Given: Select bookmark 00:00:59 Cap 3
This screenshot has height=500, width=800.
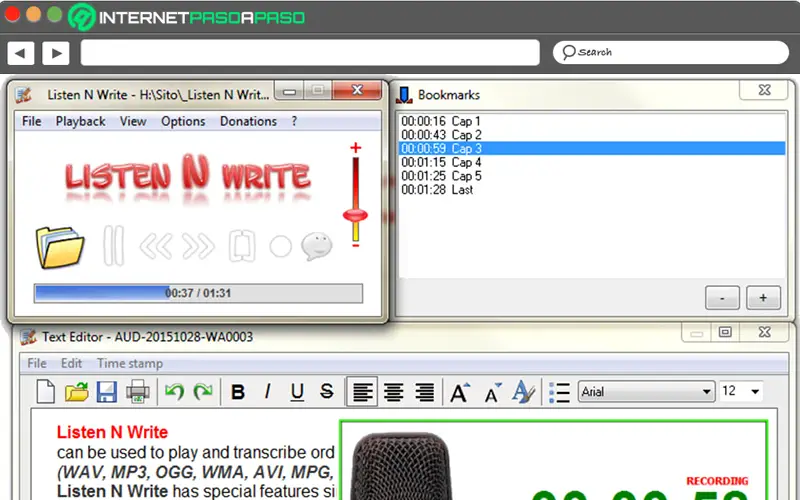Looking at the screenshot, I should tap(592, 148).
